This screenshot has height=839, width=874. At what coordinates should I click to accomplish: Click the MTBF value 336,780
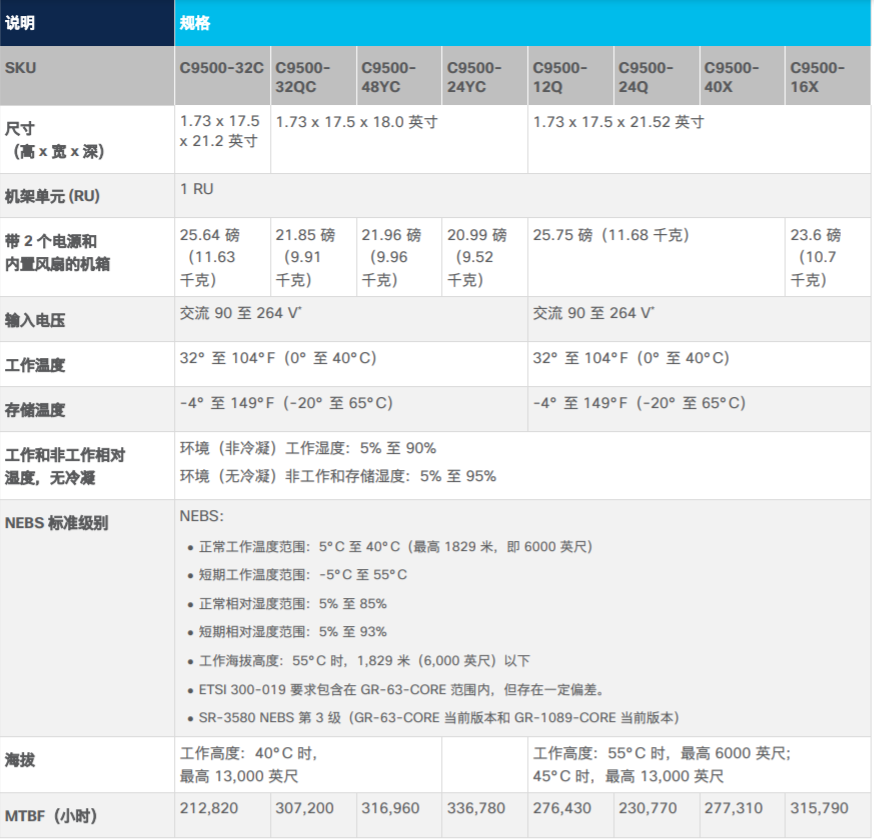[x=476, y=808]
